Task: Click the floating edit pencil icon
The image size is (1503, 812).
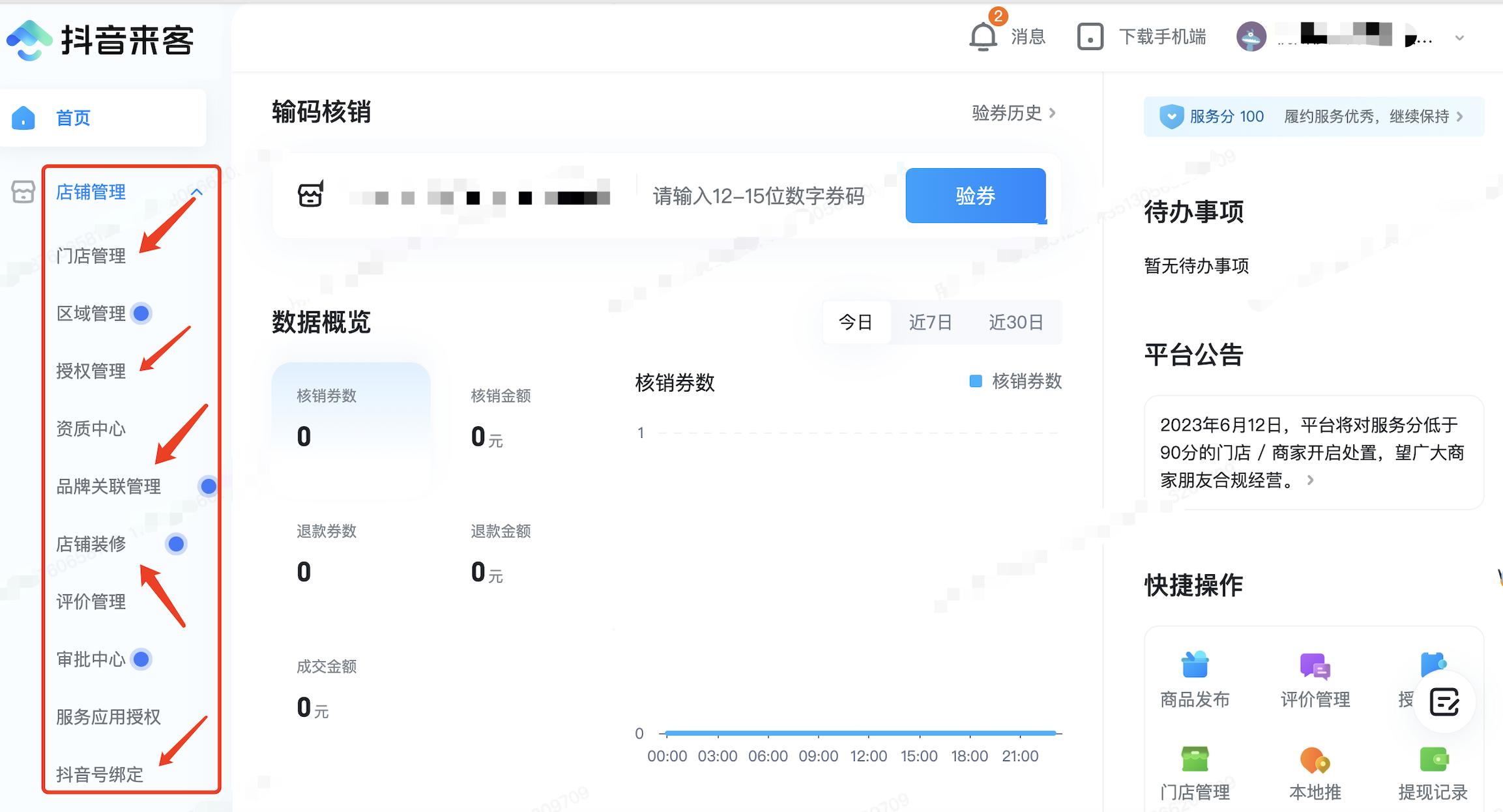Action: pos(1444,702)
